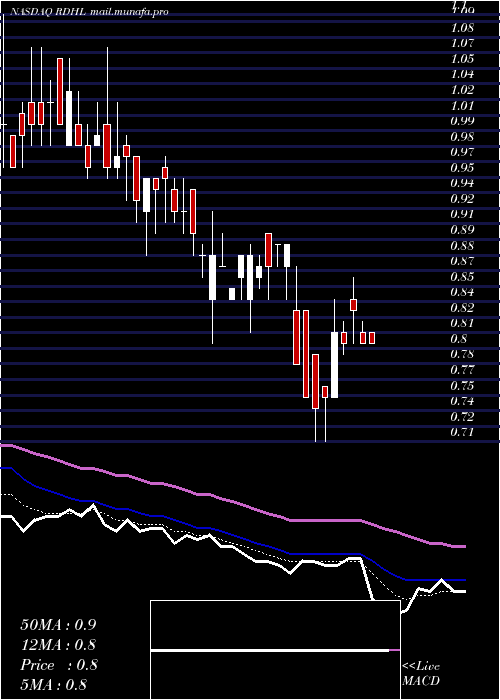Click the 1.01 price axis label
The height and width of the screenshot is (700, 500).
coord(462,106)
